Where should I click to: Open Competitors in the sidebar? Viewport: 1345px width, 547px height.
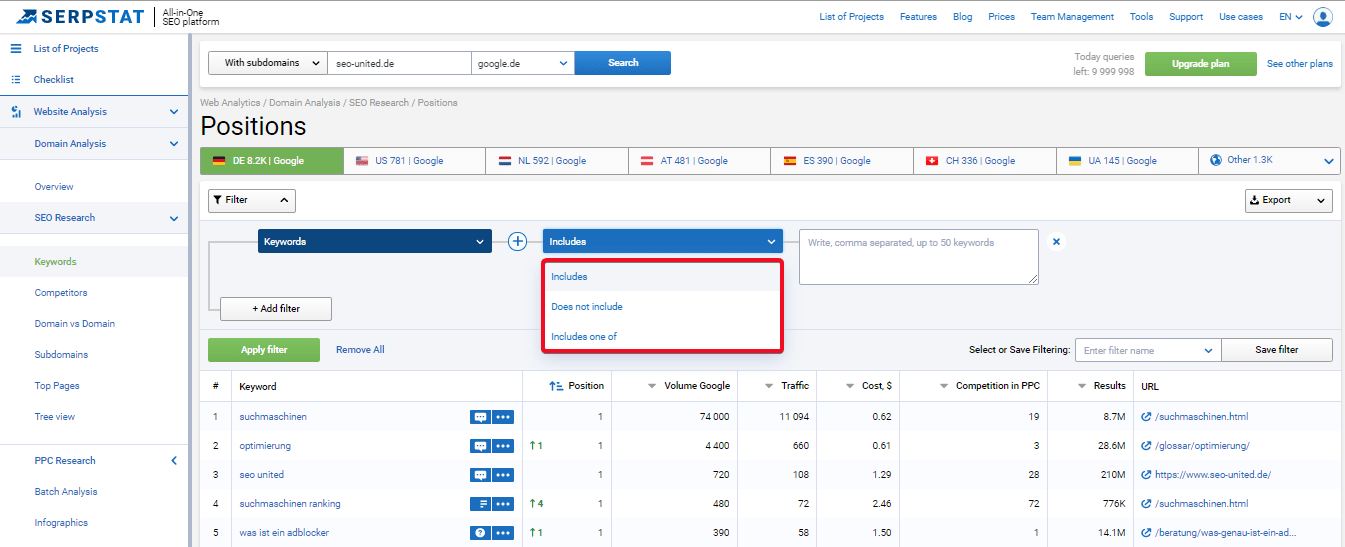point(61,293)
